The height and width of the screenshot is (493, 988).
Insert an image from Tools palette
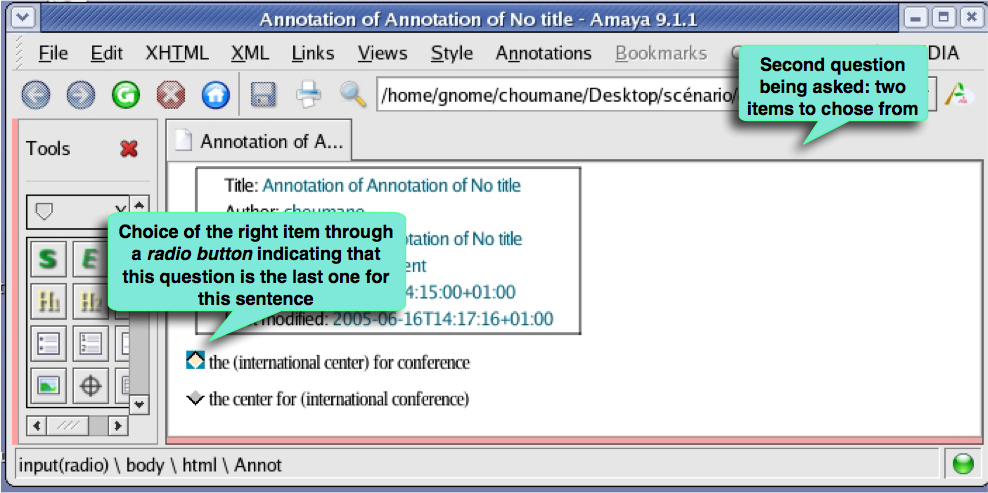point(47,386)
